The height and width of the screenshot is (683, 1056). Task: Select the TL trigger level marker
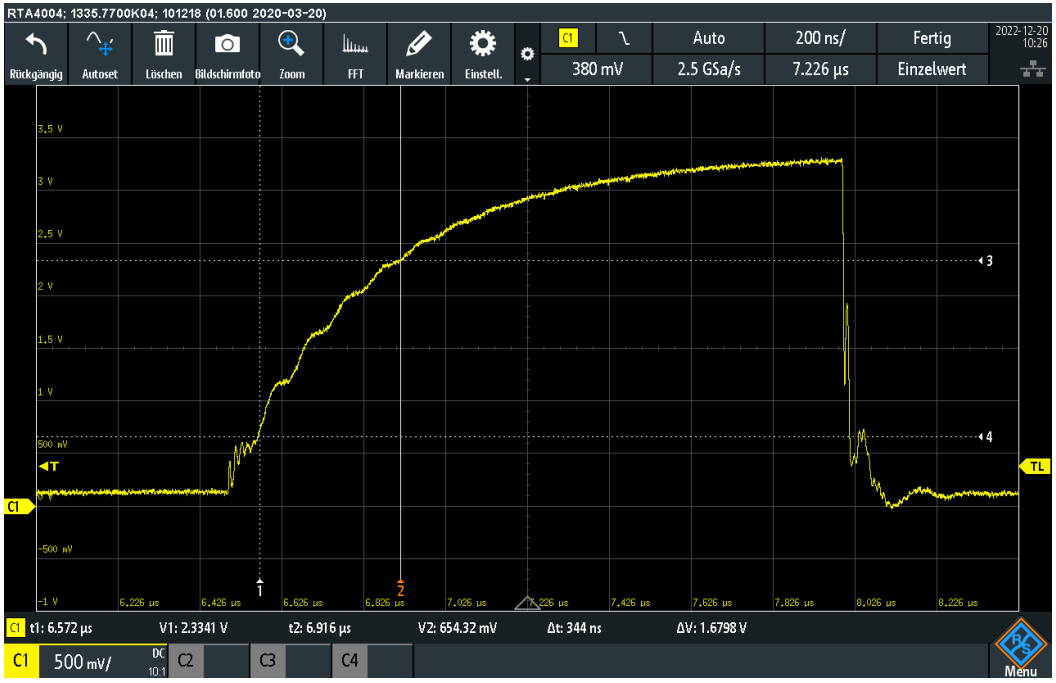1039,467
